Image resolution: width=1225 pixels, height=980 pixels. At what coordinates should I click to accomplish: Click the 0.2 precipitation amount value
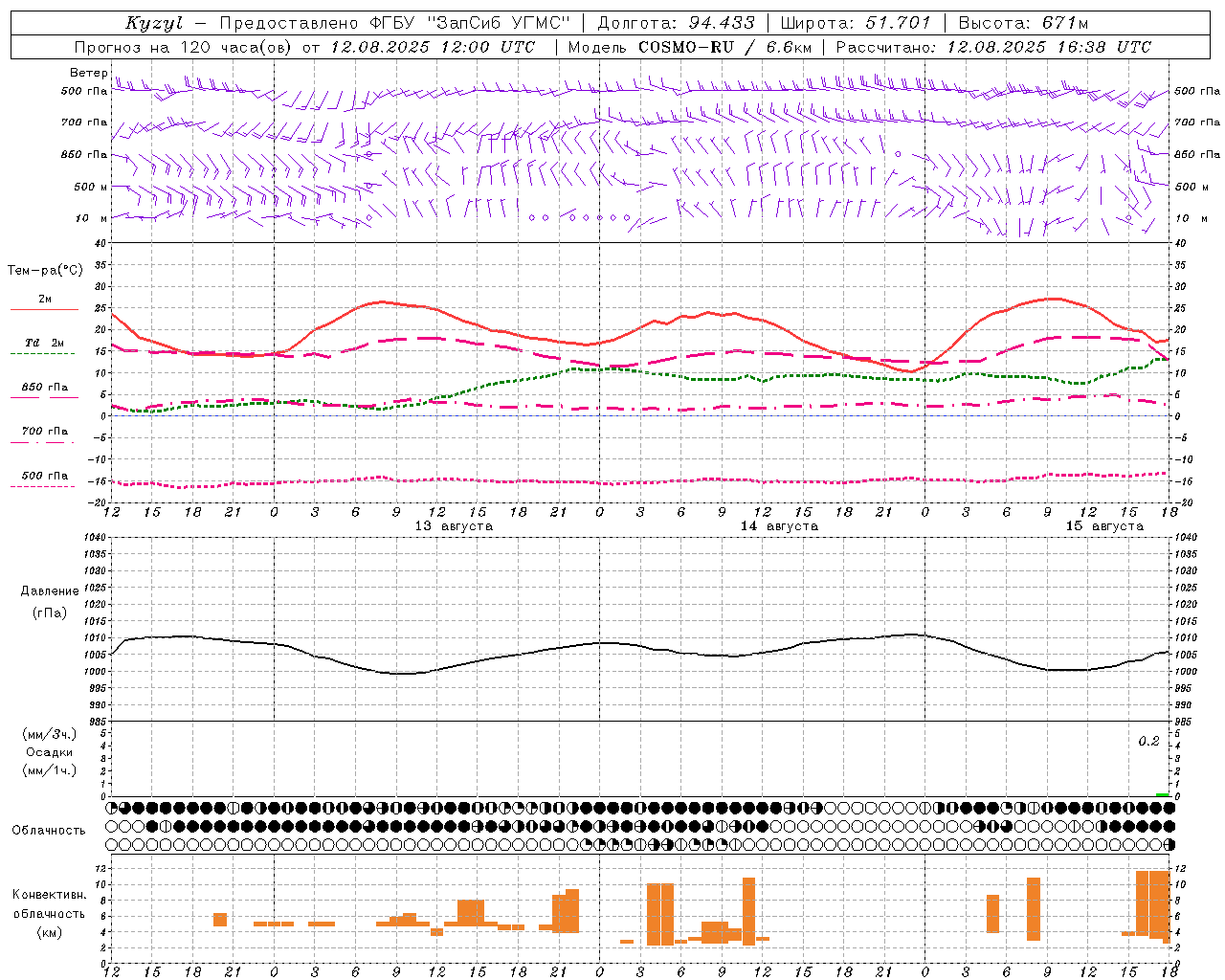pyautogui.click(x=1148, y=742)
